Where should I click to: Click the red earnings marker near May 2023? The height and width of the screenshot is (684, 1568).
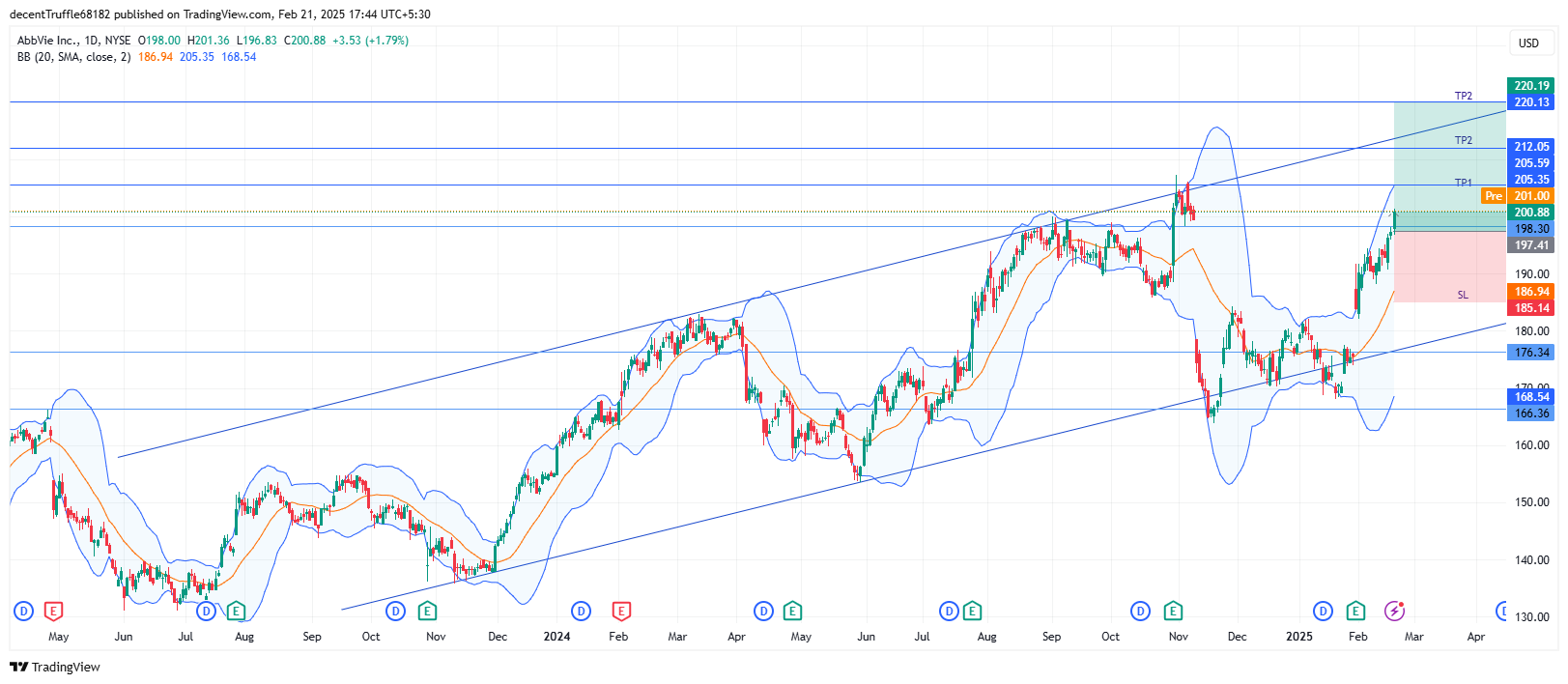(x=54, y=611)
